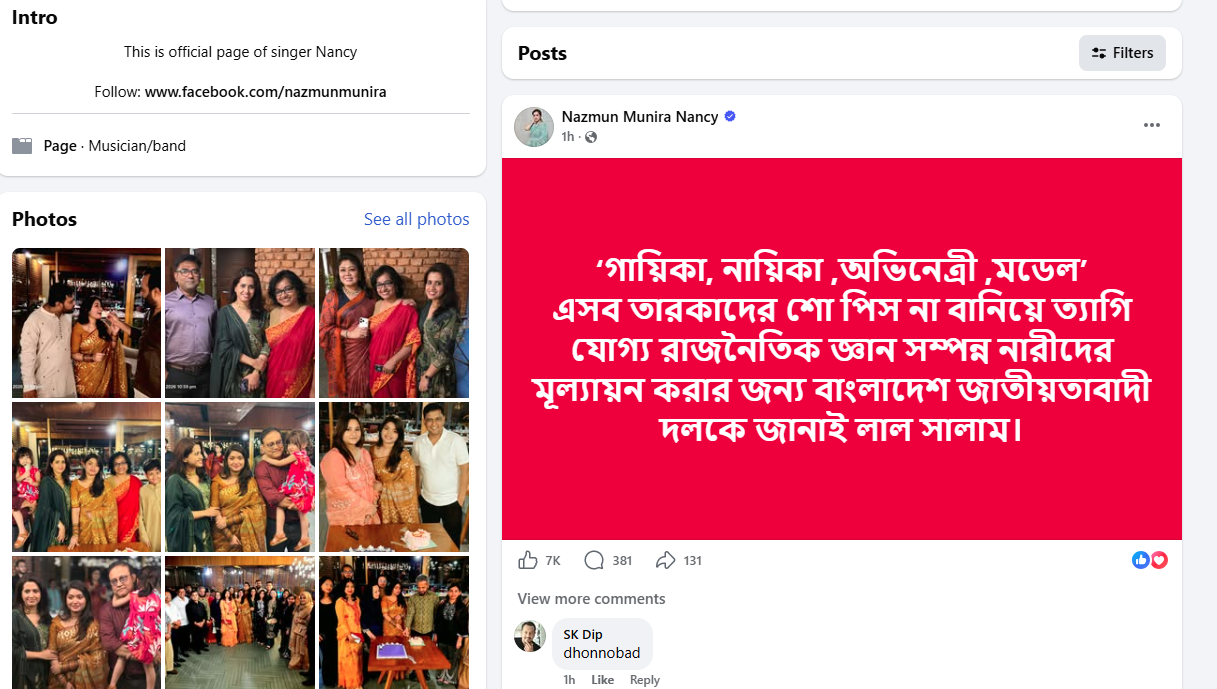The width and height of the screenshot is (1217, 689).
Task: Click the comment bubble icon on the post
Action: 594,560
